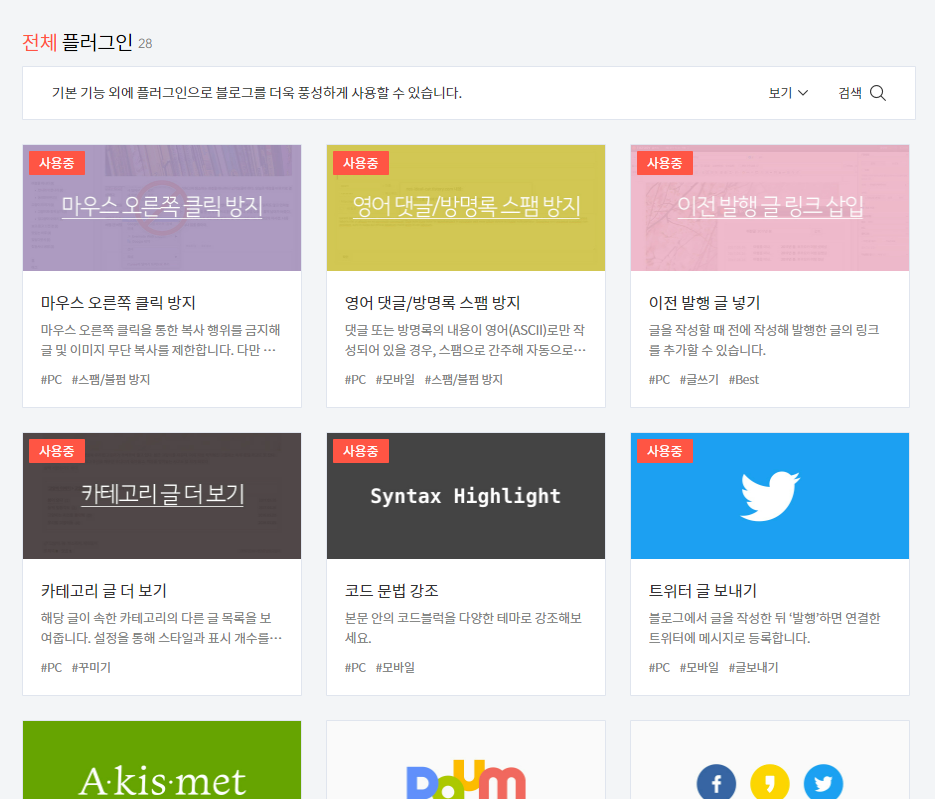Click #꾸미기 tag on 카테고리 글 더 보기
The image size is (935, 799).
click(x=91, y=668)
